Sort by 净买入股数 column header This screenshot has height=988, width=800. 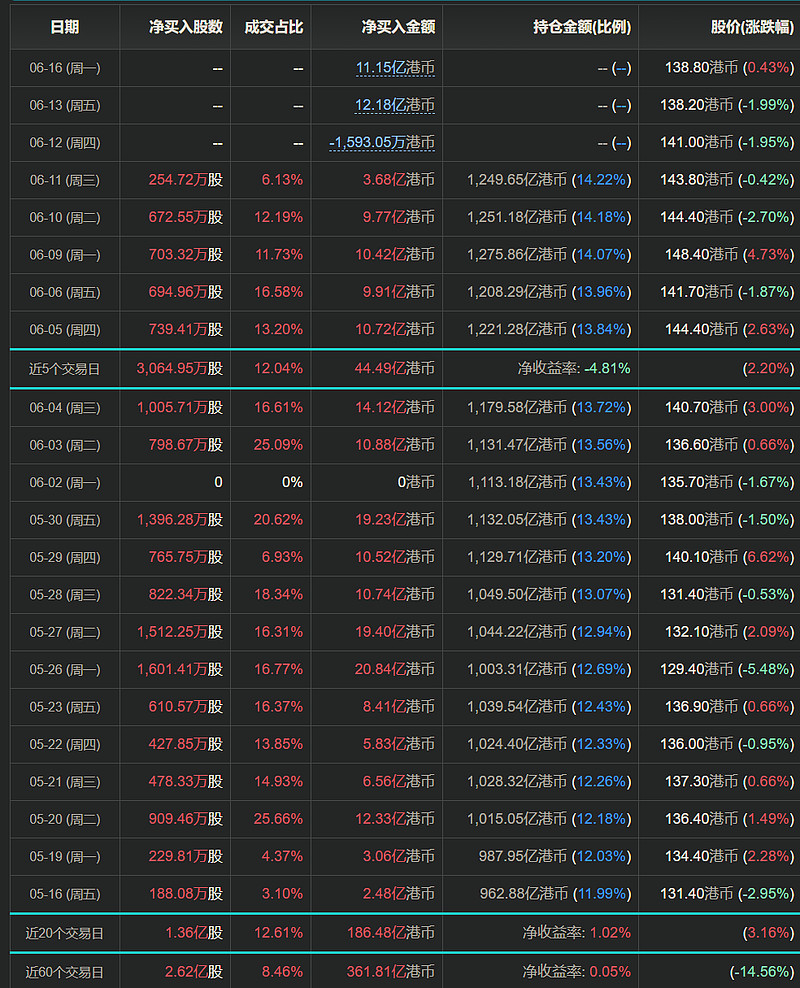click(x=175, y=27)
